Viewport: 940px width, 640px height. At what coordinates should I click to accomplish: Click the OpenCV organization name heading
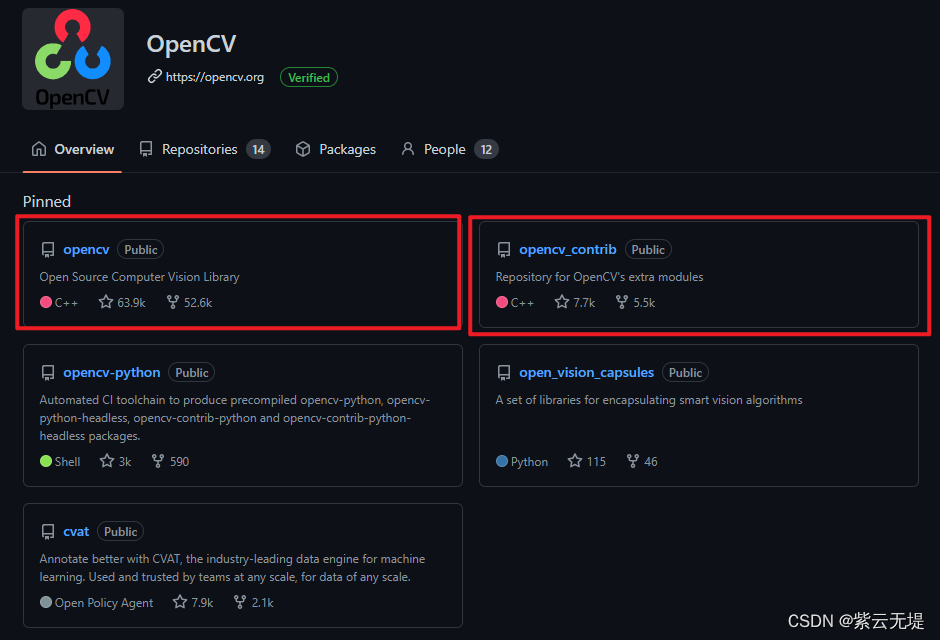[x=192, y=44]
